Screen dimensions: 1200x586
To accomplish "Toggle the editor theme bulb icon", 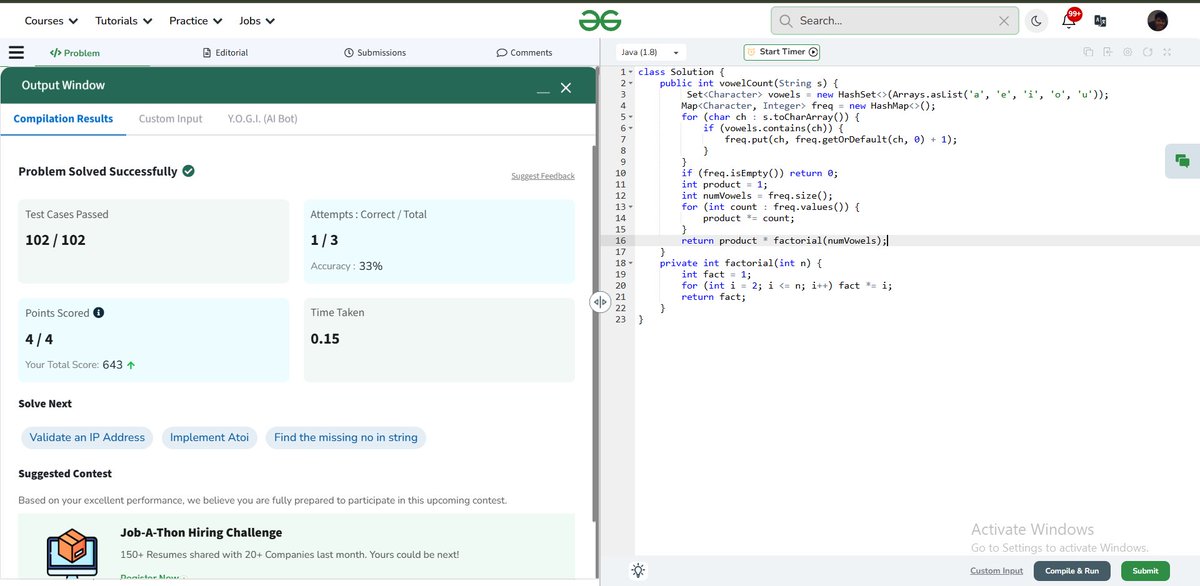I will click(x=638, y=569).
